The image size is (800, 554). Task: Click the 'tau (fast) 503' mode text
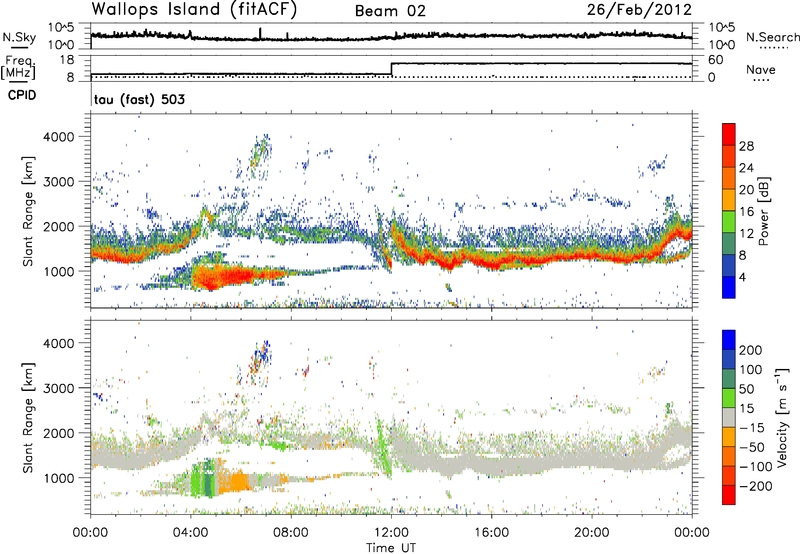(x=139, y=99)
